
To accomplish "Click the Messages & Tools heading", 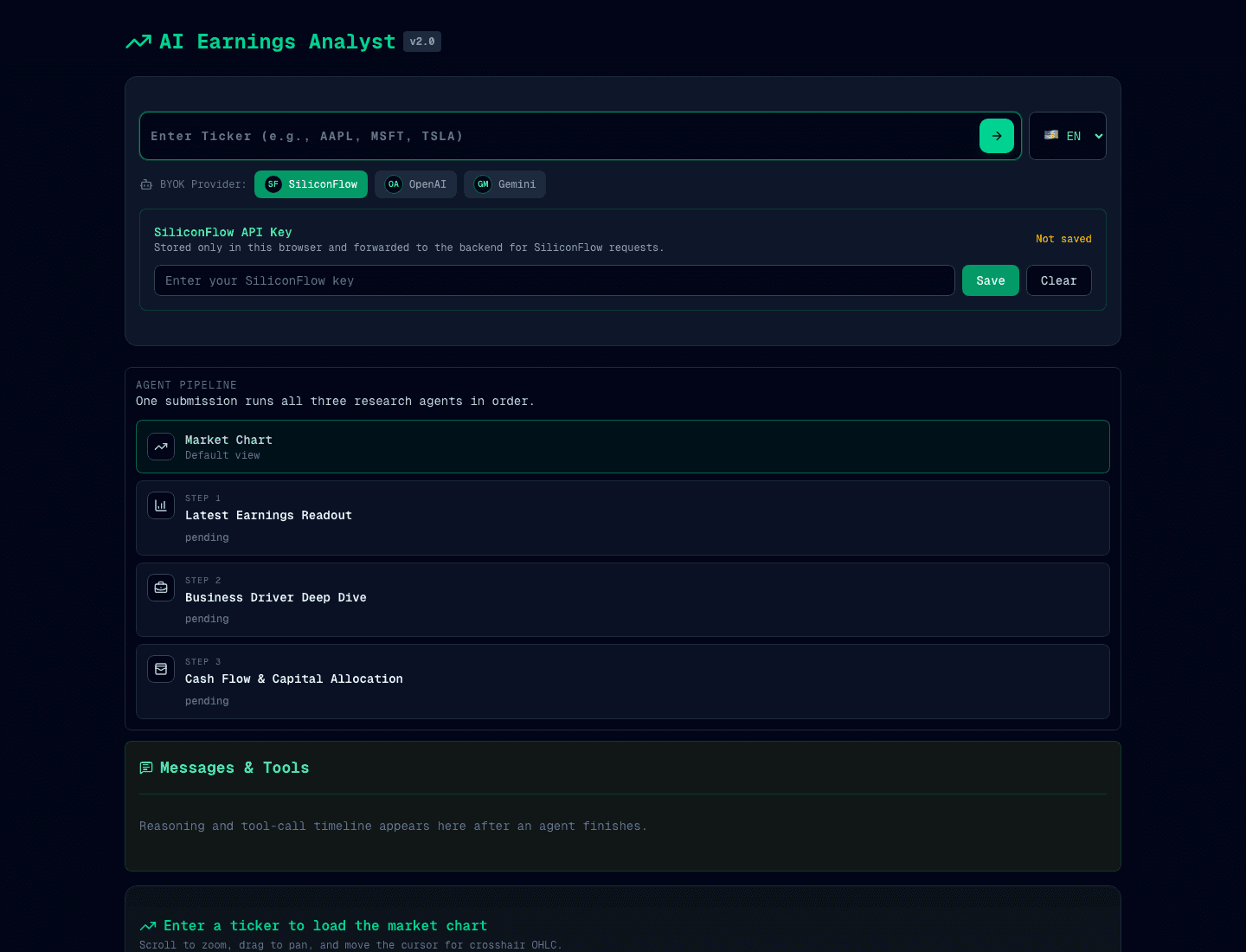I will point(234,768).
